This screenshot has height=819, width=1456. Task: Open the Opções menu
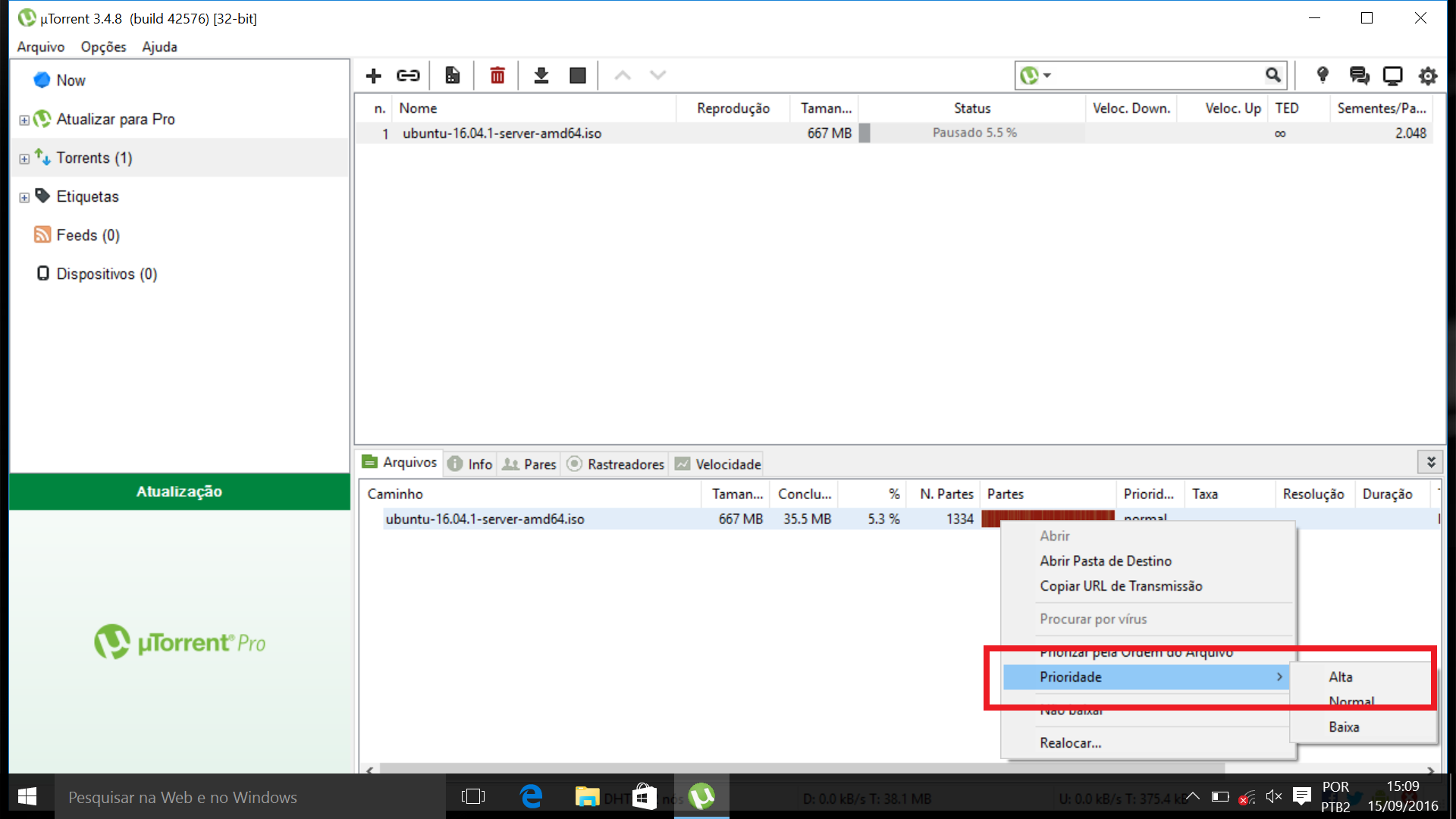click(x=104, y=47)
